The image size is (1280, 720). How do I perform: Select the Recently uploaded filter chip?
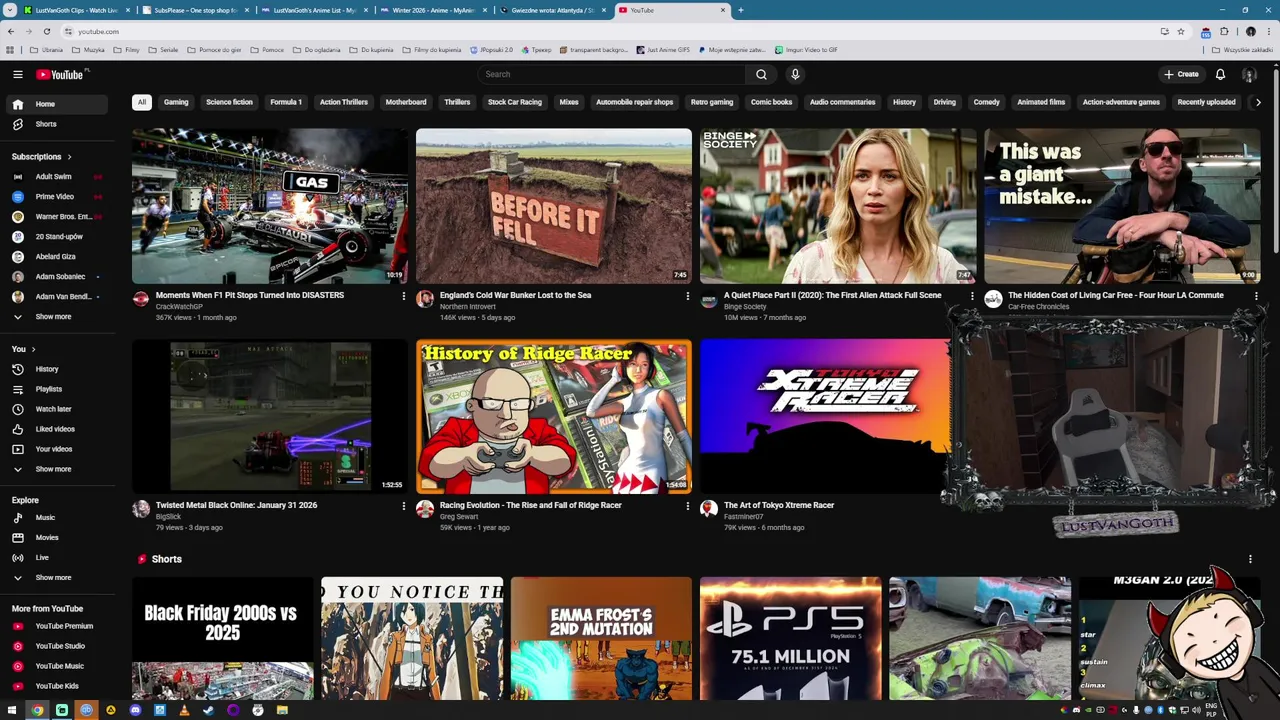pyautogui.click(x=1206, y=102)
